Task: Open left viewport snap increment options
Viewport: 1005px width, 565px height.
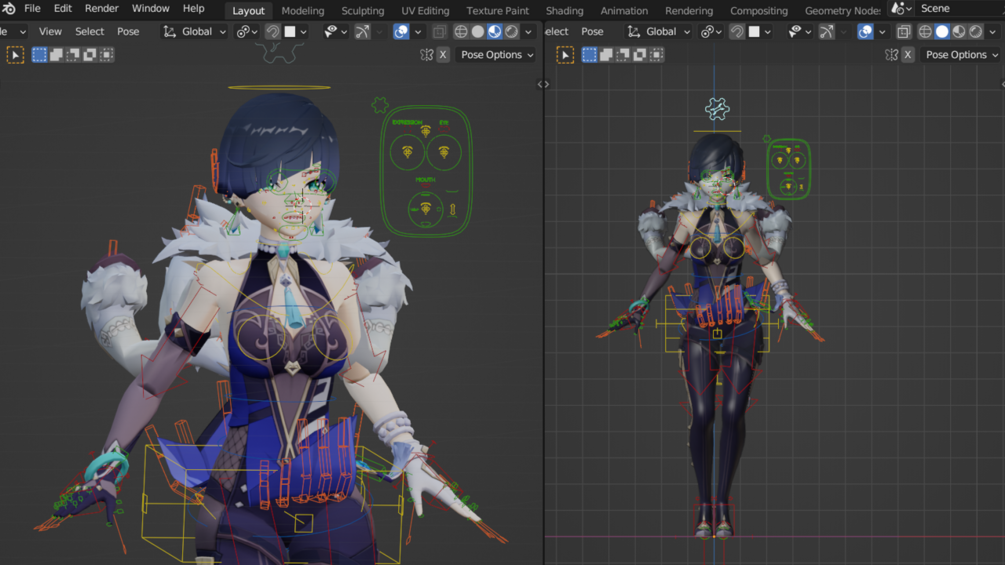Action: [x=295, y=31]
